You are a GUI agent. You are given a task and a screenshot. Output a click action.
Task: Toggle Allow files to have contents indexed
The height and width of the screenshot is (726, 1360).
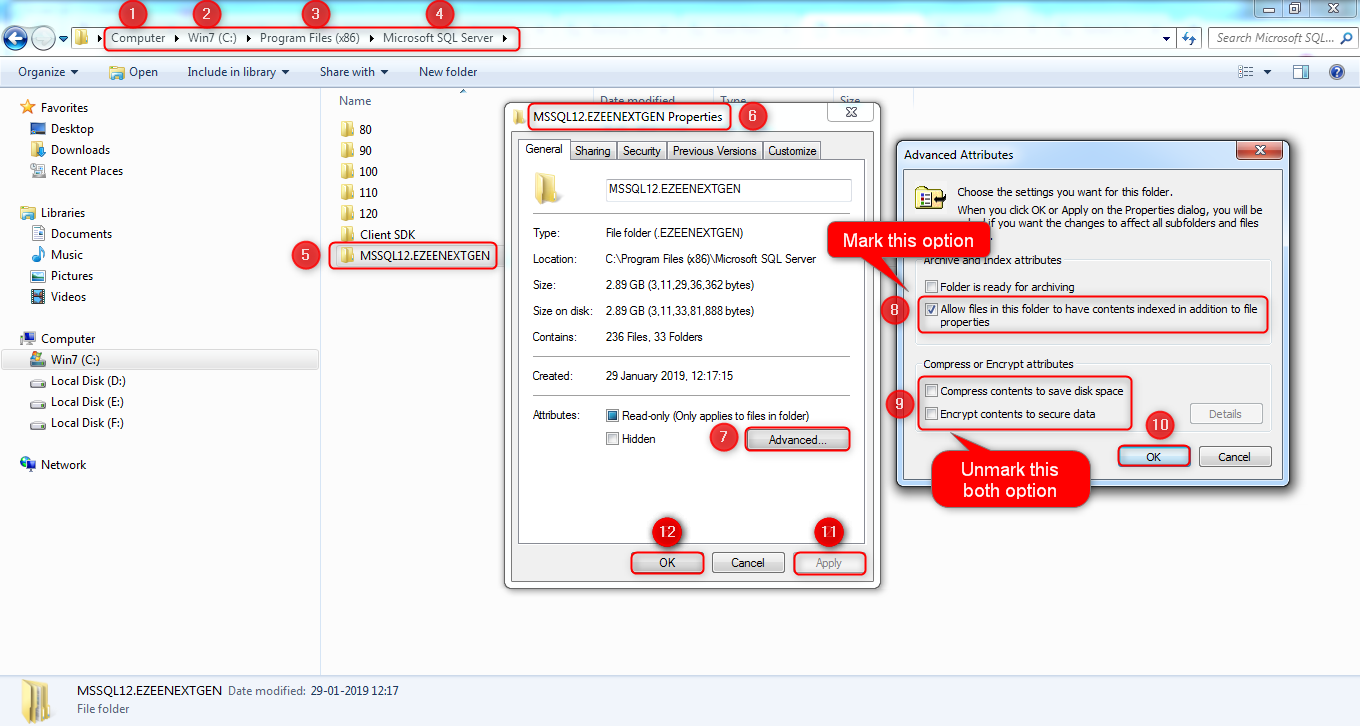(x=932, y=310)
